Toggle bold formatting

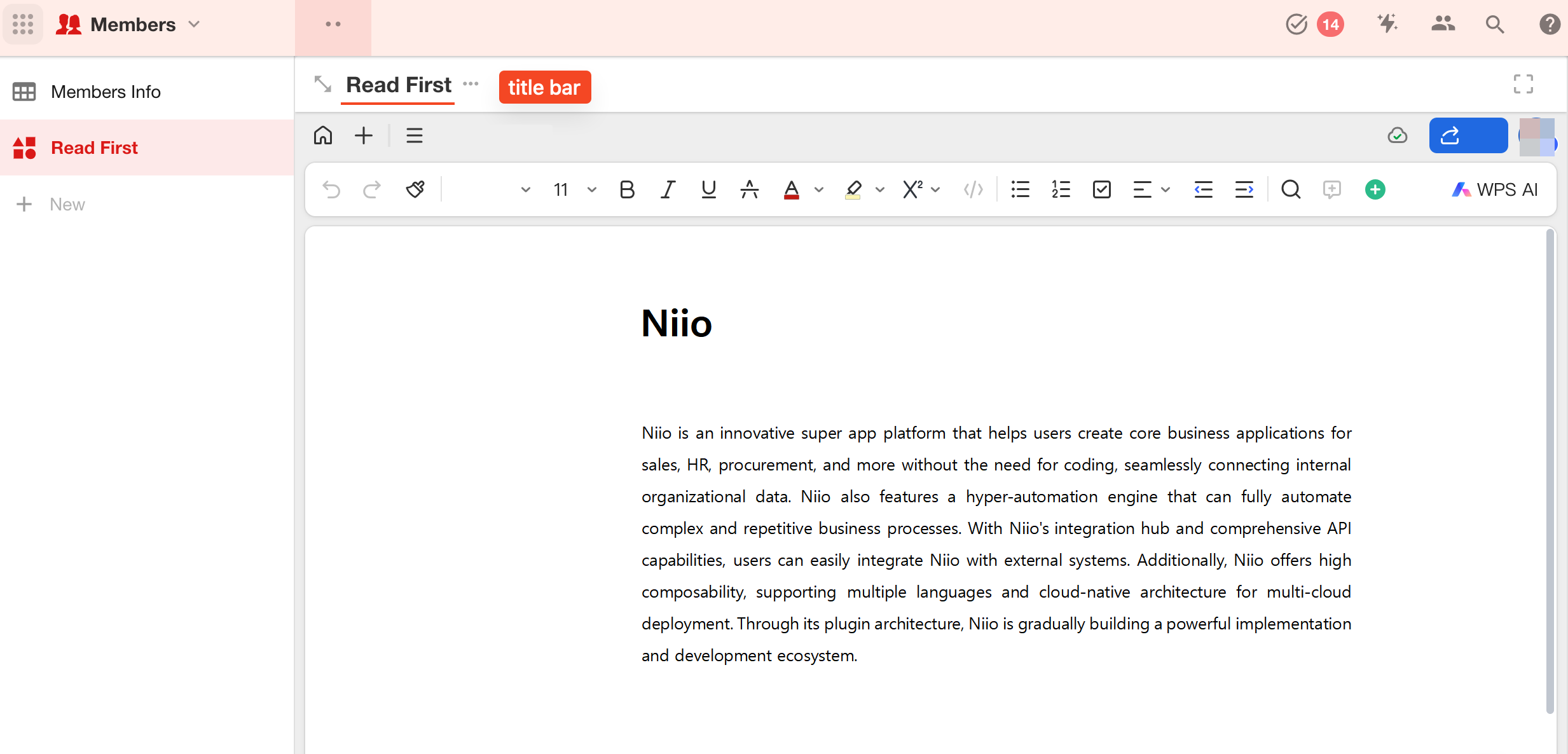click(x=627, y=189)
